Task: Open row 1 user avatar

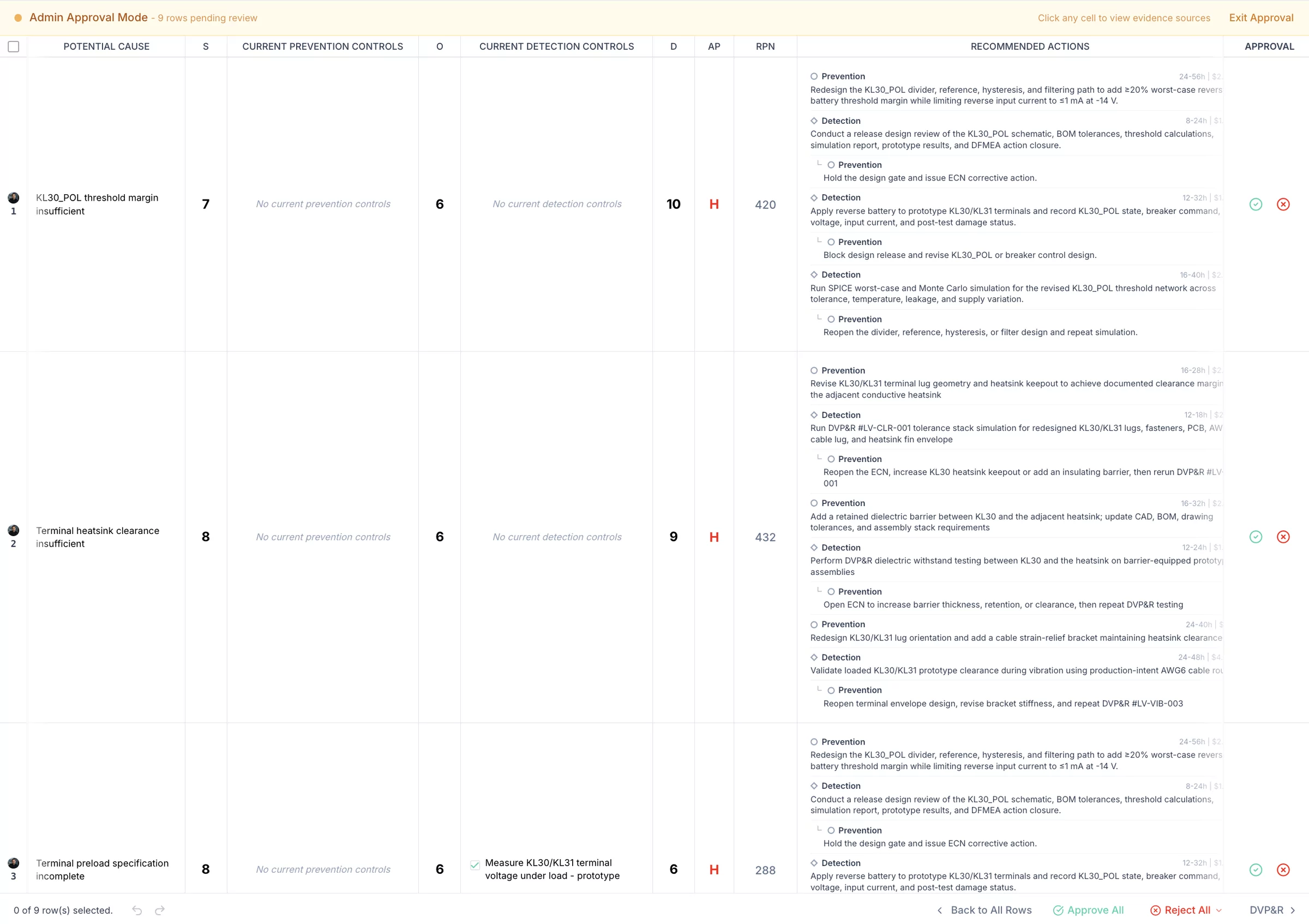Action: (13, 198)
